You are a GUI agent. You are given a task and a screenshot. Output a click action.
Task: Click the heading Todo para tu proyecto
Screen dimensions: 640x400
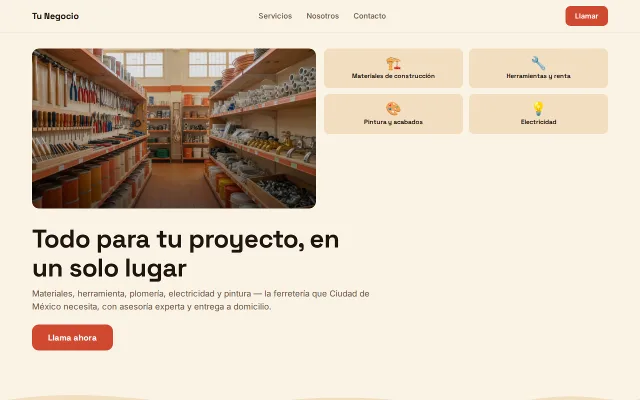(186, 253)
